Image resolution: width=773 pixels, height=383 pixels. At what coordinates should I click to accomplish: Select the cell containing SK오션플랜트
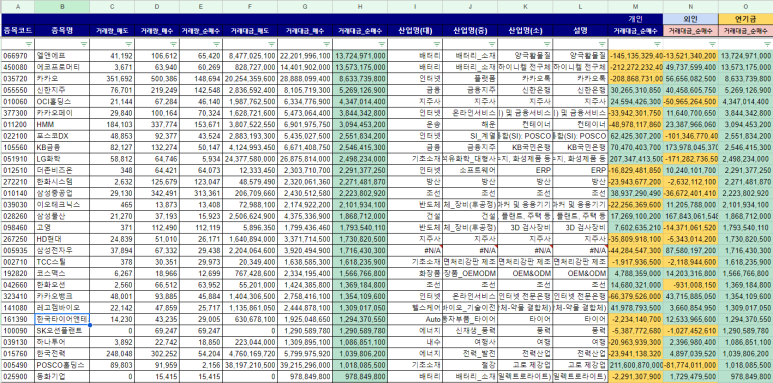62,330
